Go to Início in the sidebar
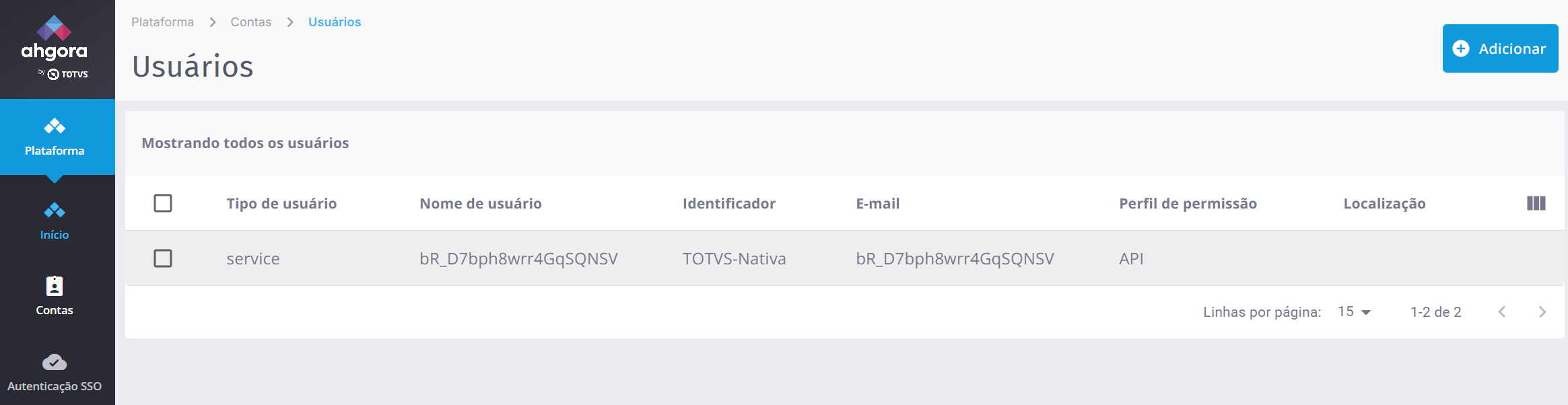1568x405 pixels. 55,221
